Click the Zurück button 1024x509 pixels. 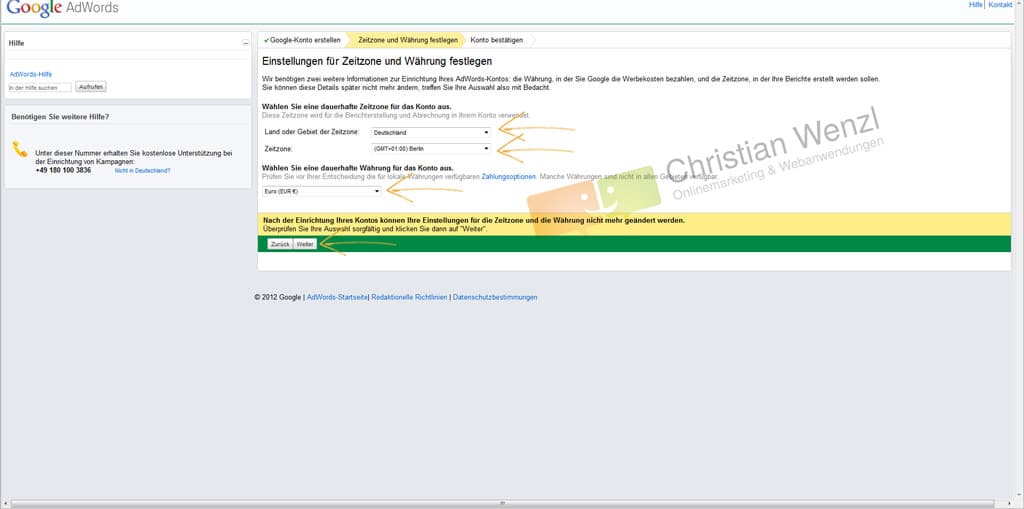tap(280, 244)
